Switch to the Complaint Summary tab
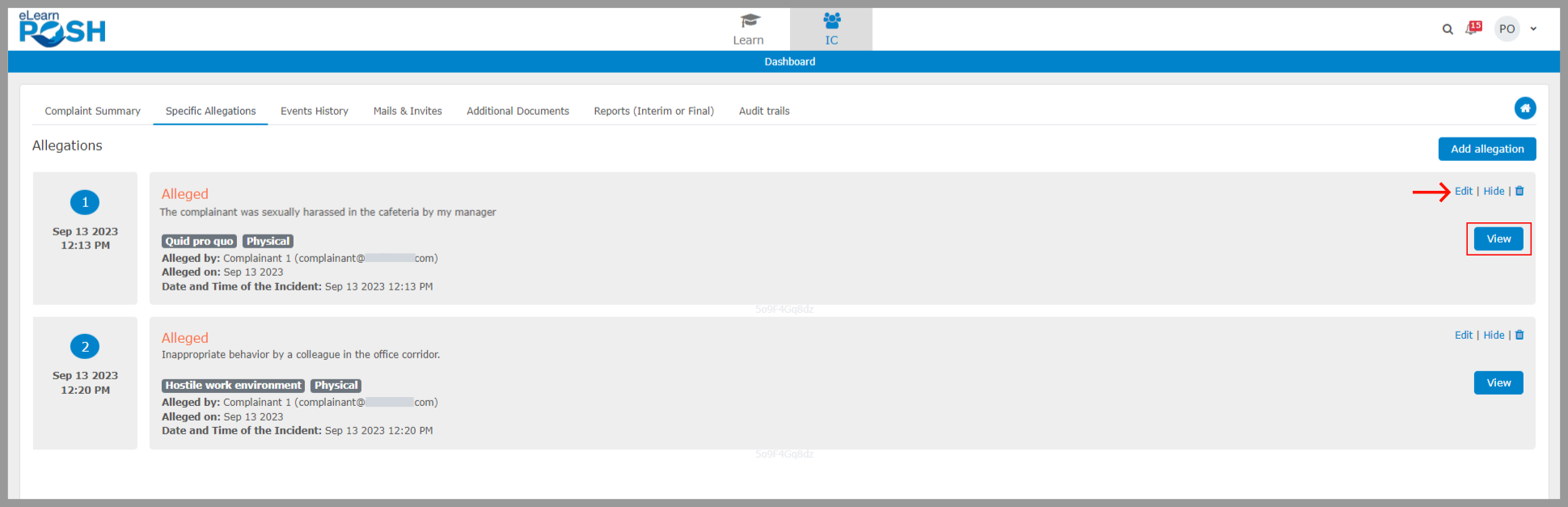The width and height of the screenshot is (1568, 507). (x=92, y=112)
